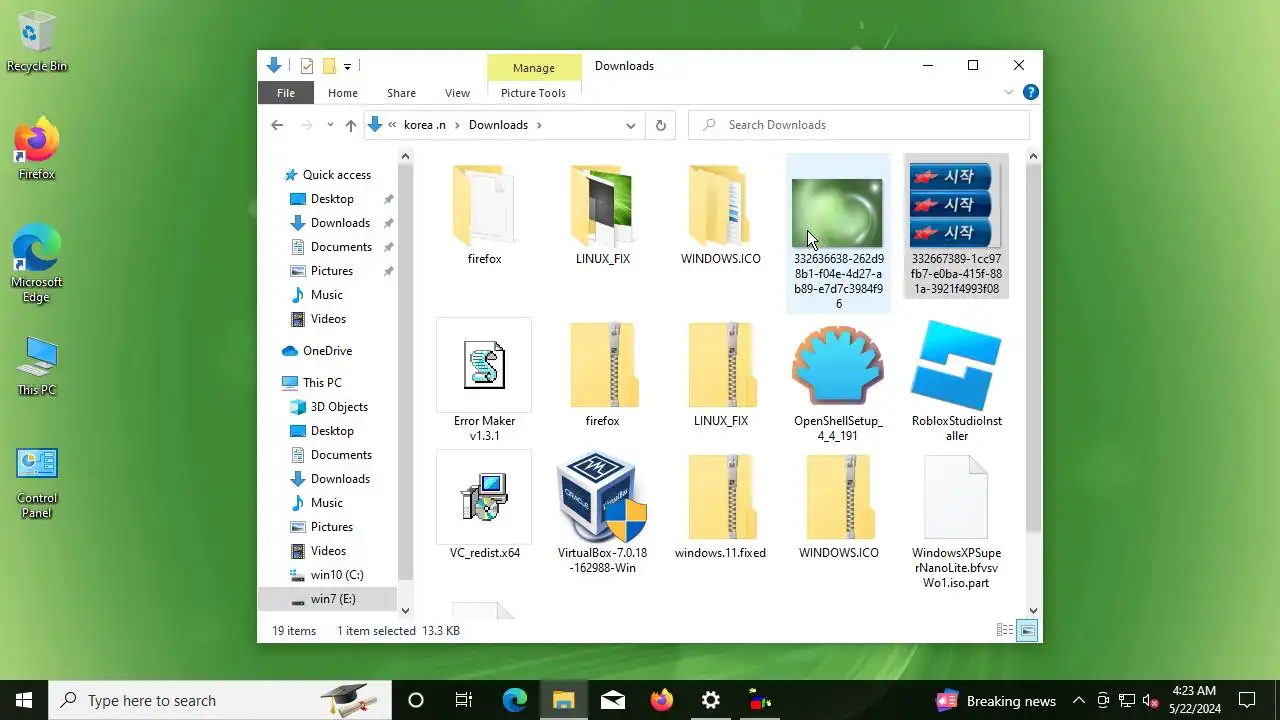Open the Recycle Bin desktop icon

(37, 42)
